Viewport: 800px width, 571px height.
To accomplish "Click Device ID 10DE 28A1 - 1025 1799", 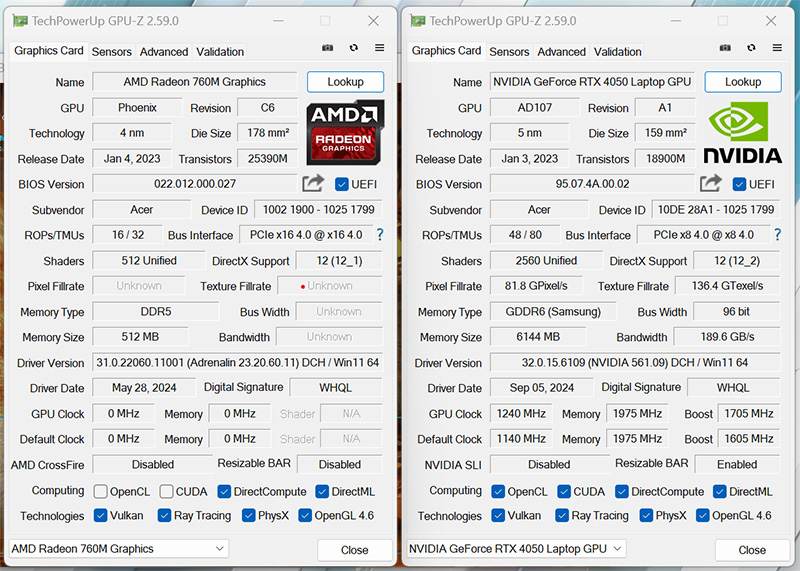I will [716, 209].
